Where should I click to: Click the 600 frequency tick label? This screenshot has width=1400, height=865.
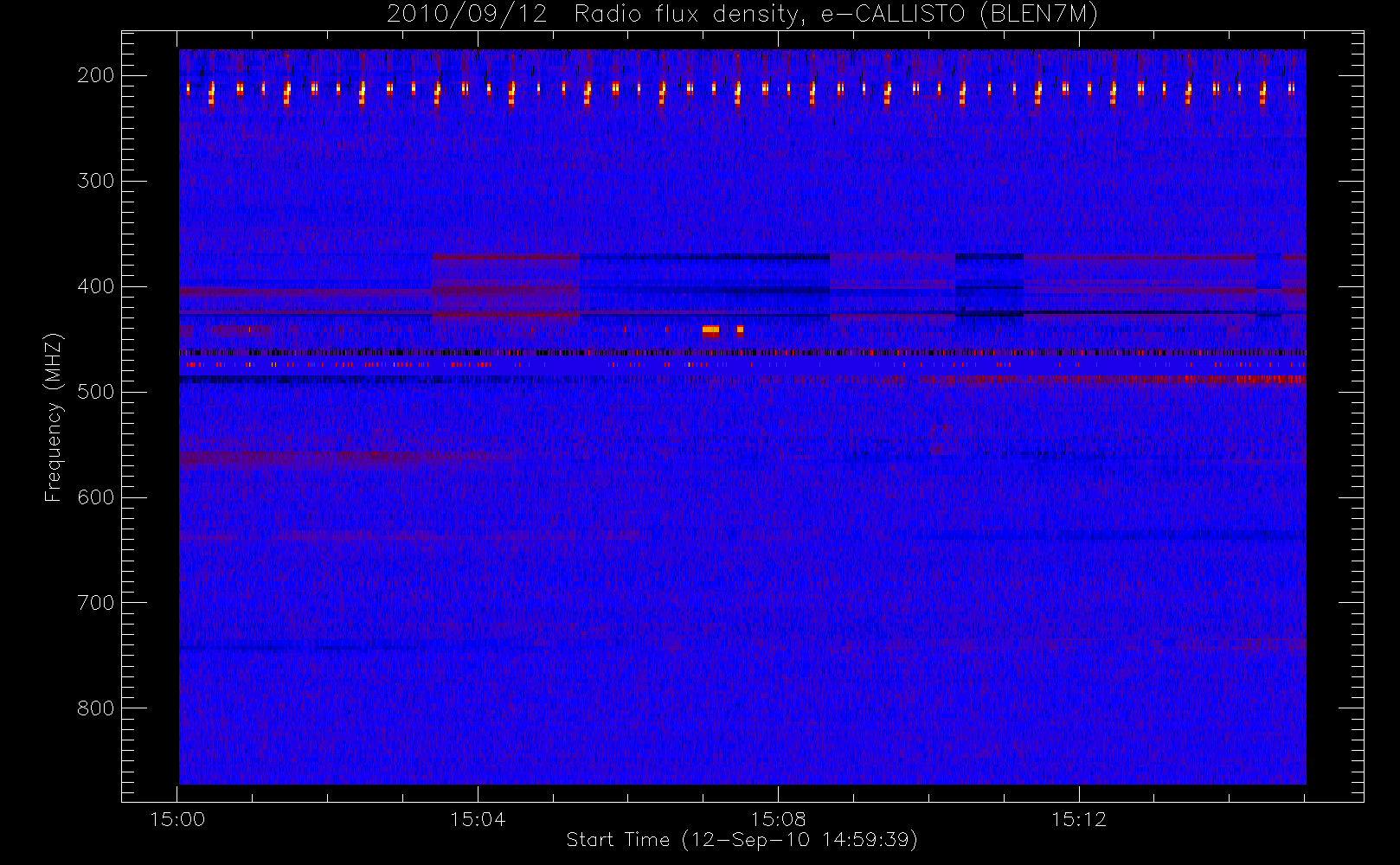96,497
